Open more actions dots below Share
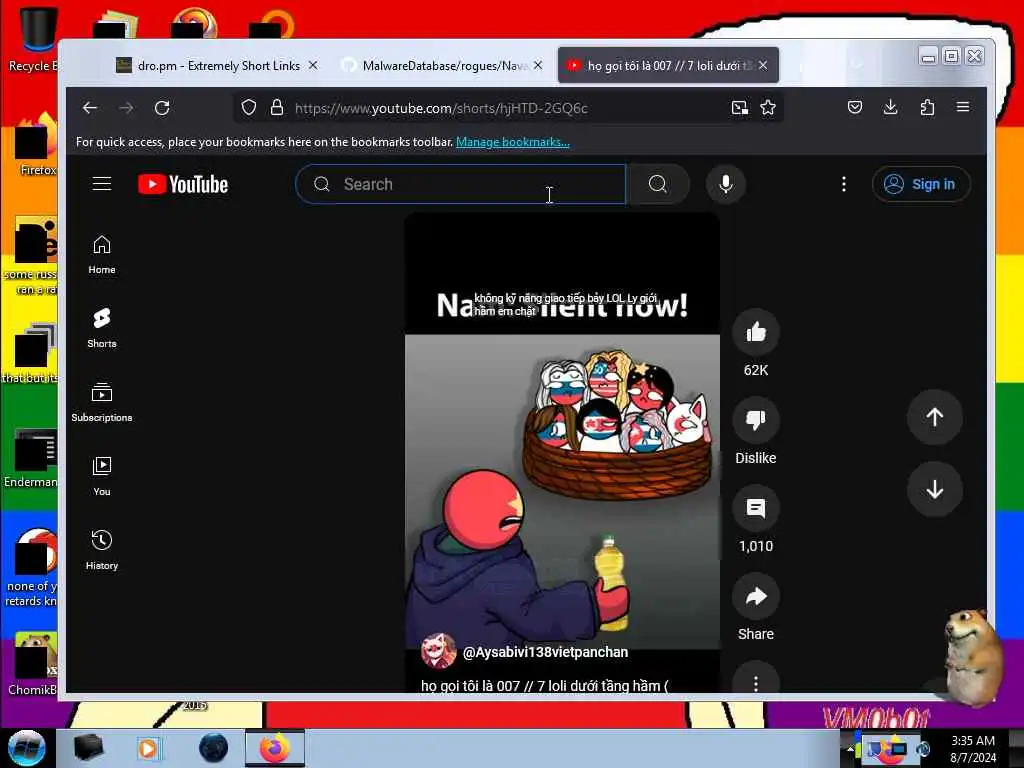 point(756,682)
